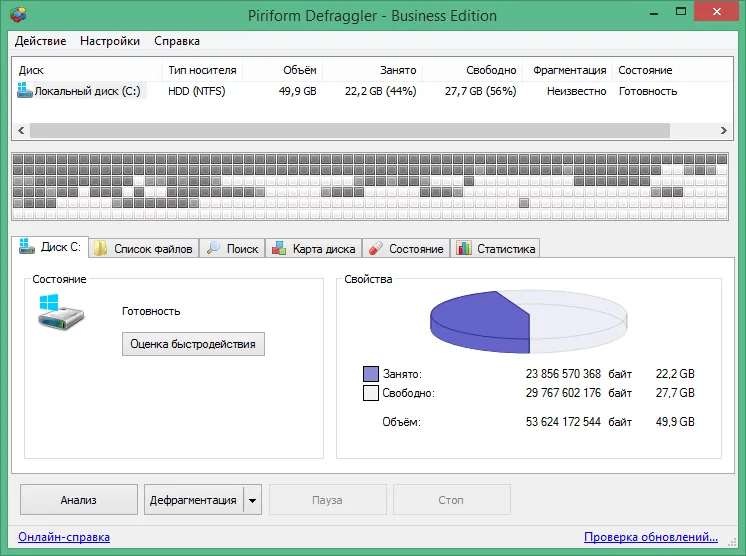Click the drive list right scroll arrow
This screenshot has height=556, width=746.
coord(724,130)
